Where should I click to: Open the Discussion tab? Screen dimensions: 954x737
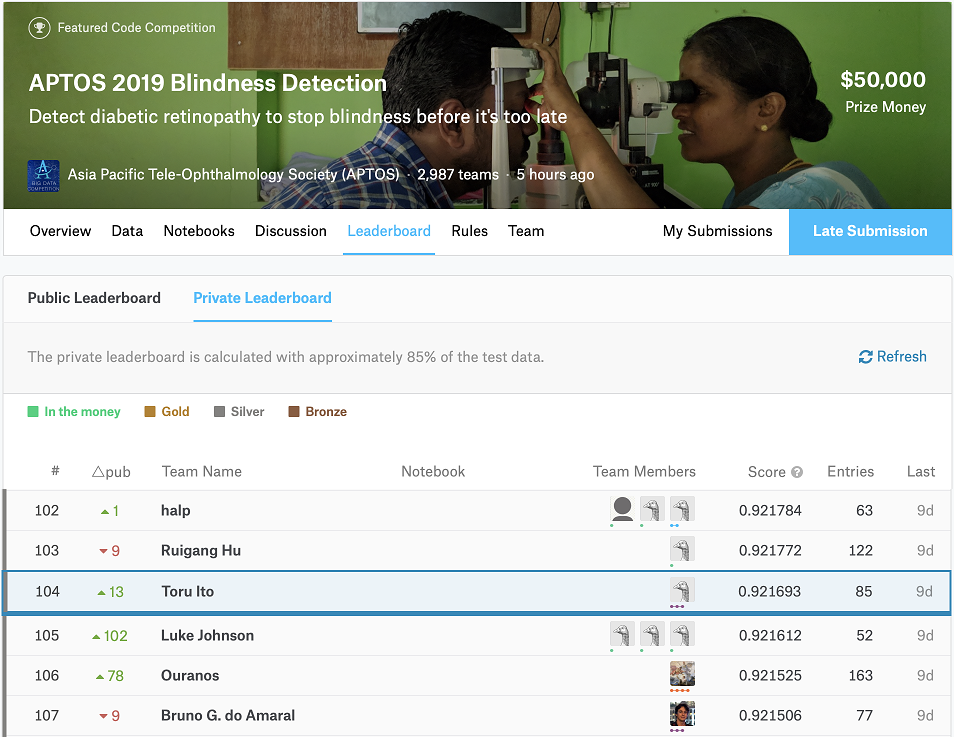(291, 231)
